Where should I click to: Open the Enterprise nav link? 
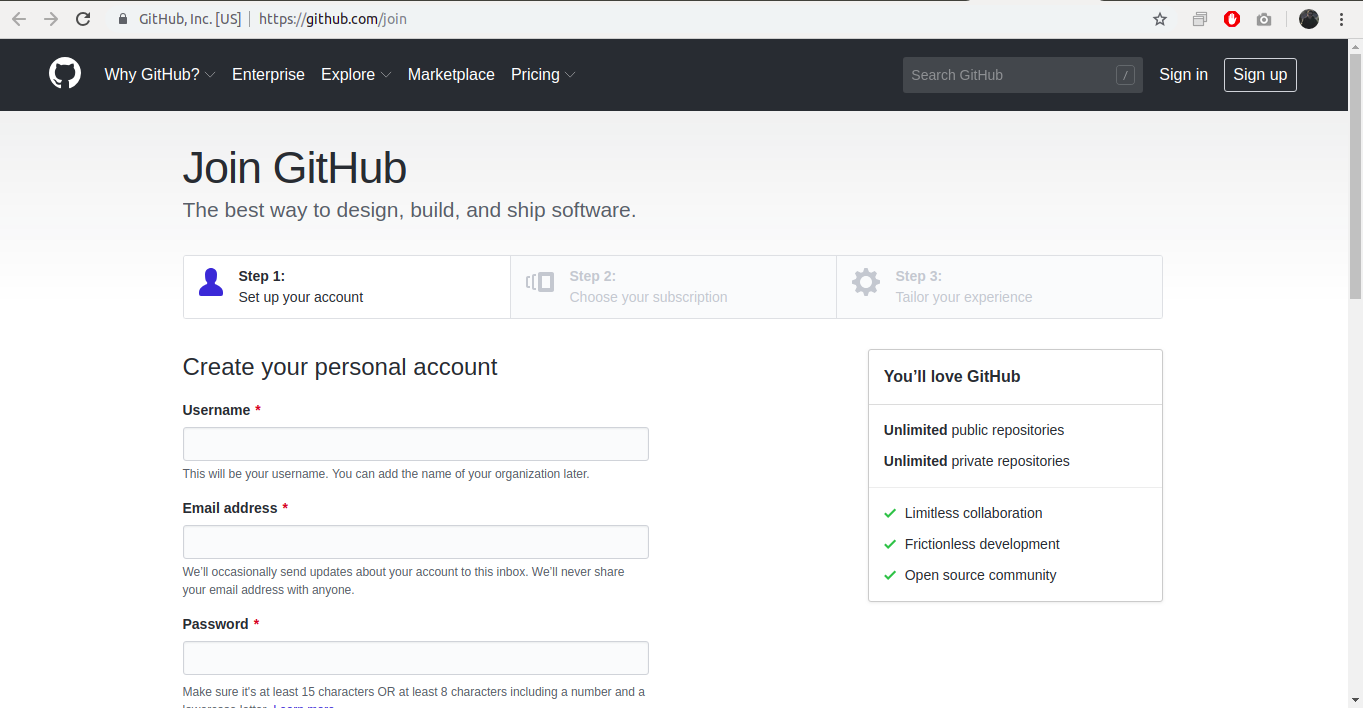[x=268, y=75]
